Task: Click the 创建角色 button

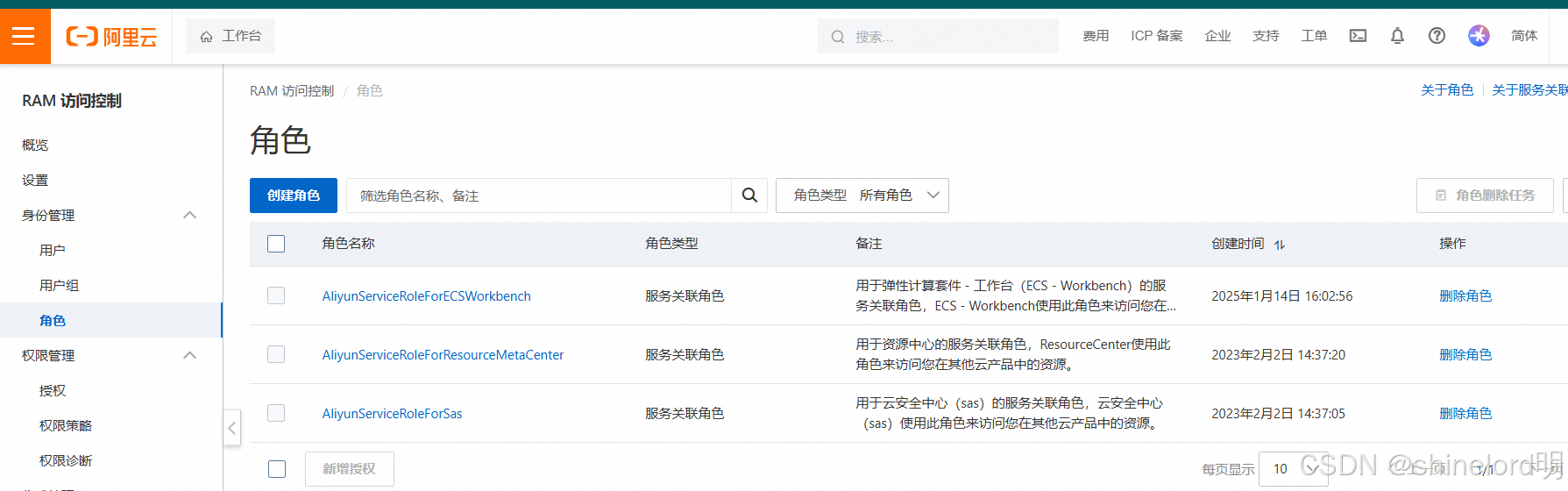Action: (x=294, y=196)
